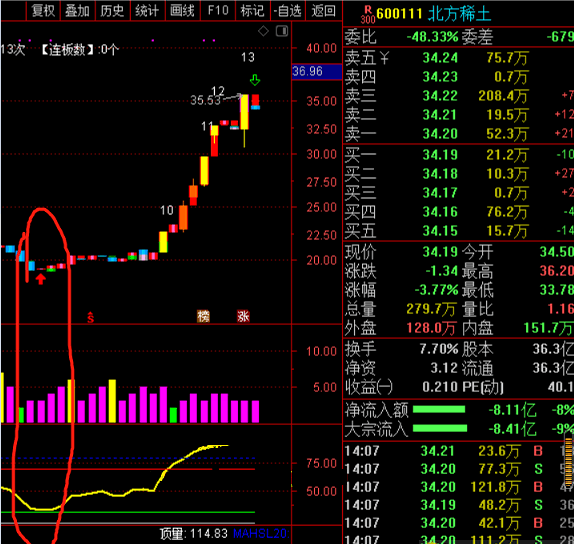Click 买四 price 34.16
The height and width of the screenshot is (544, 574).
coord(440,212)
